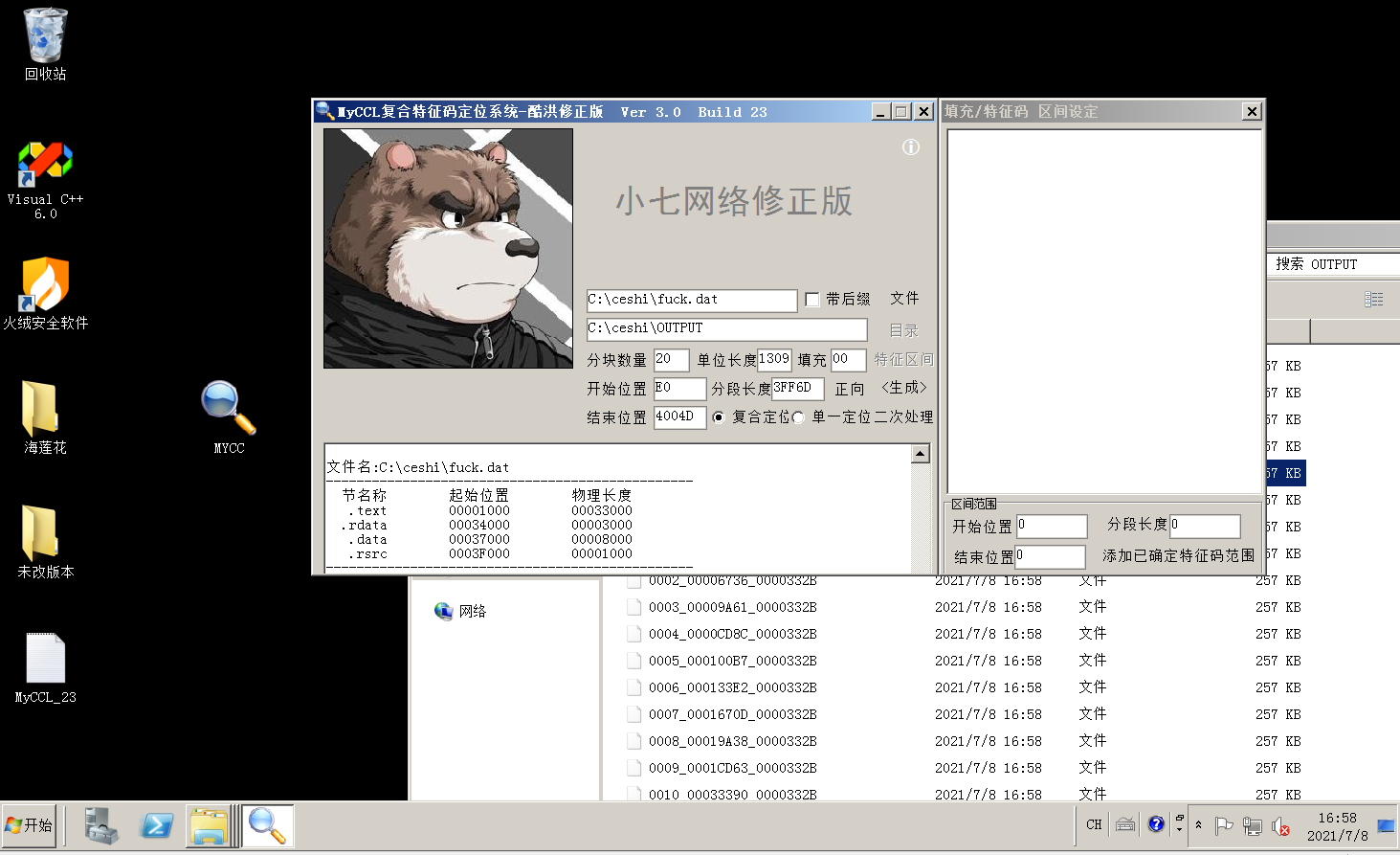Click the CH language indicator in tray
The image size is (1400, 855).
tap(1094, 824)
